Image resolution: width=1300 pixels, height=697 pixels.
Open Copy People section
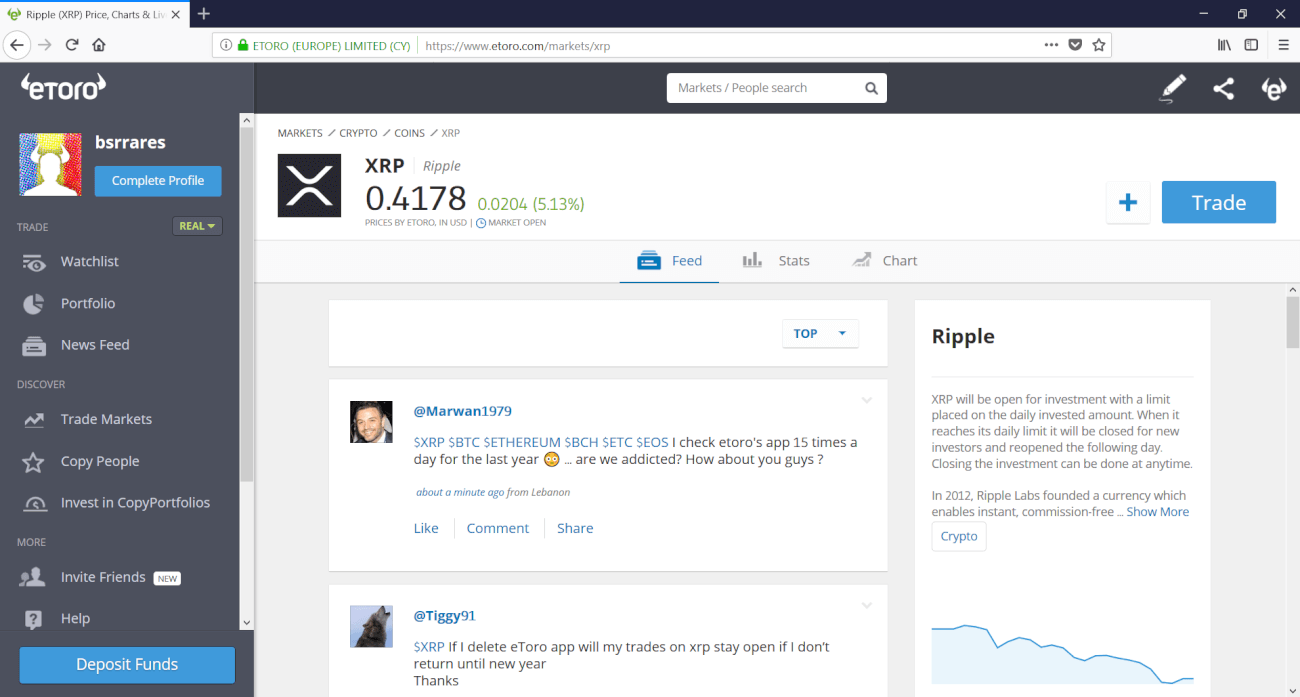point(100,461)
